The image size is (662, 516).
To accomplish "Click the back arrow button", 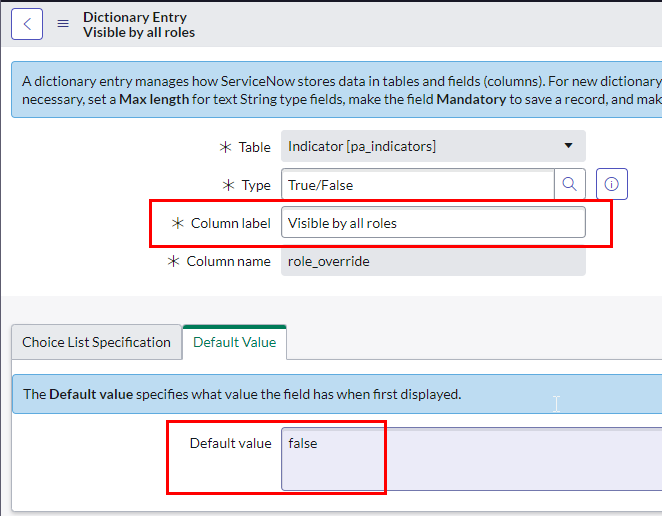I will [x=27, y=24].
